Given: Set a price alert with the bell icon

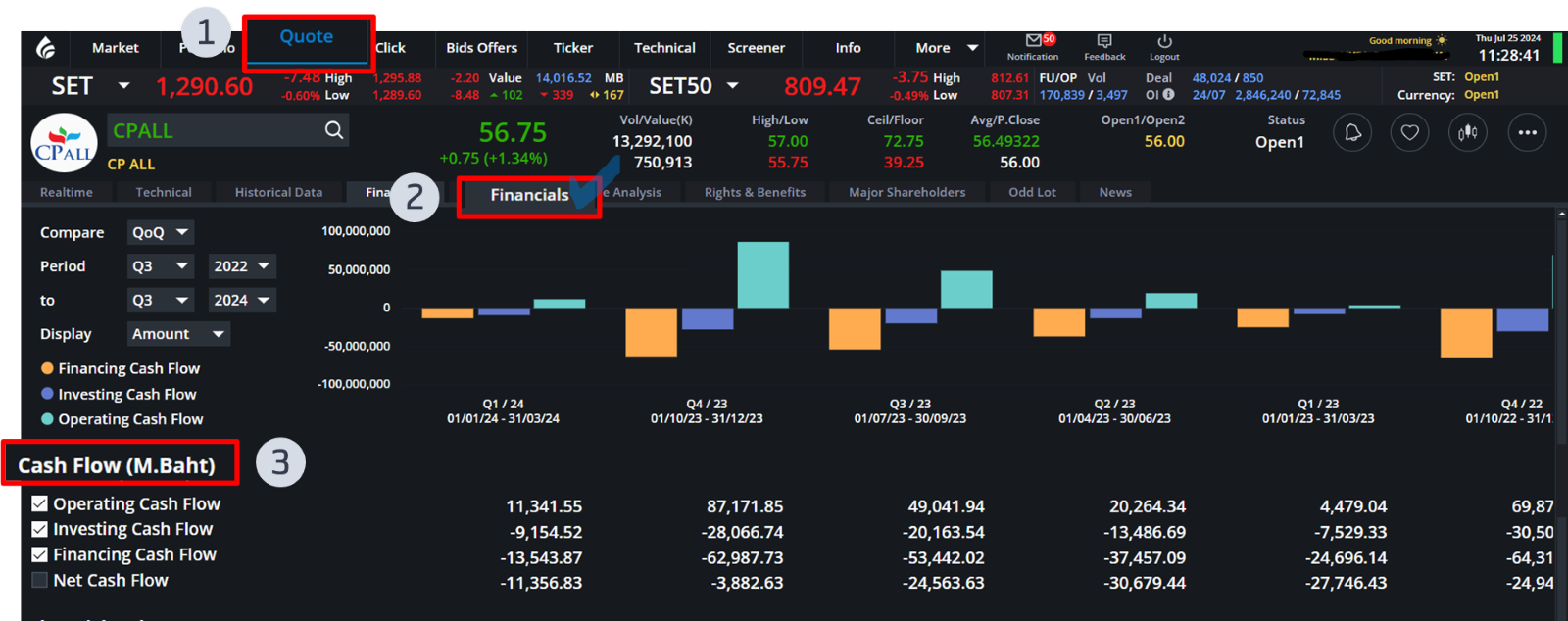Looking at the screenshot, I should click(x=1352, y=133).
